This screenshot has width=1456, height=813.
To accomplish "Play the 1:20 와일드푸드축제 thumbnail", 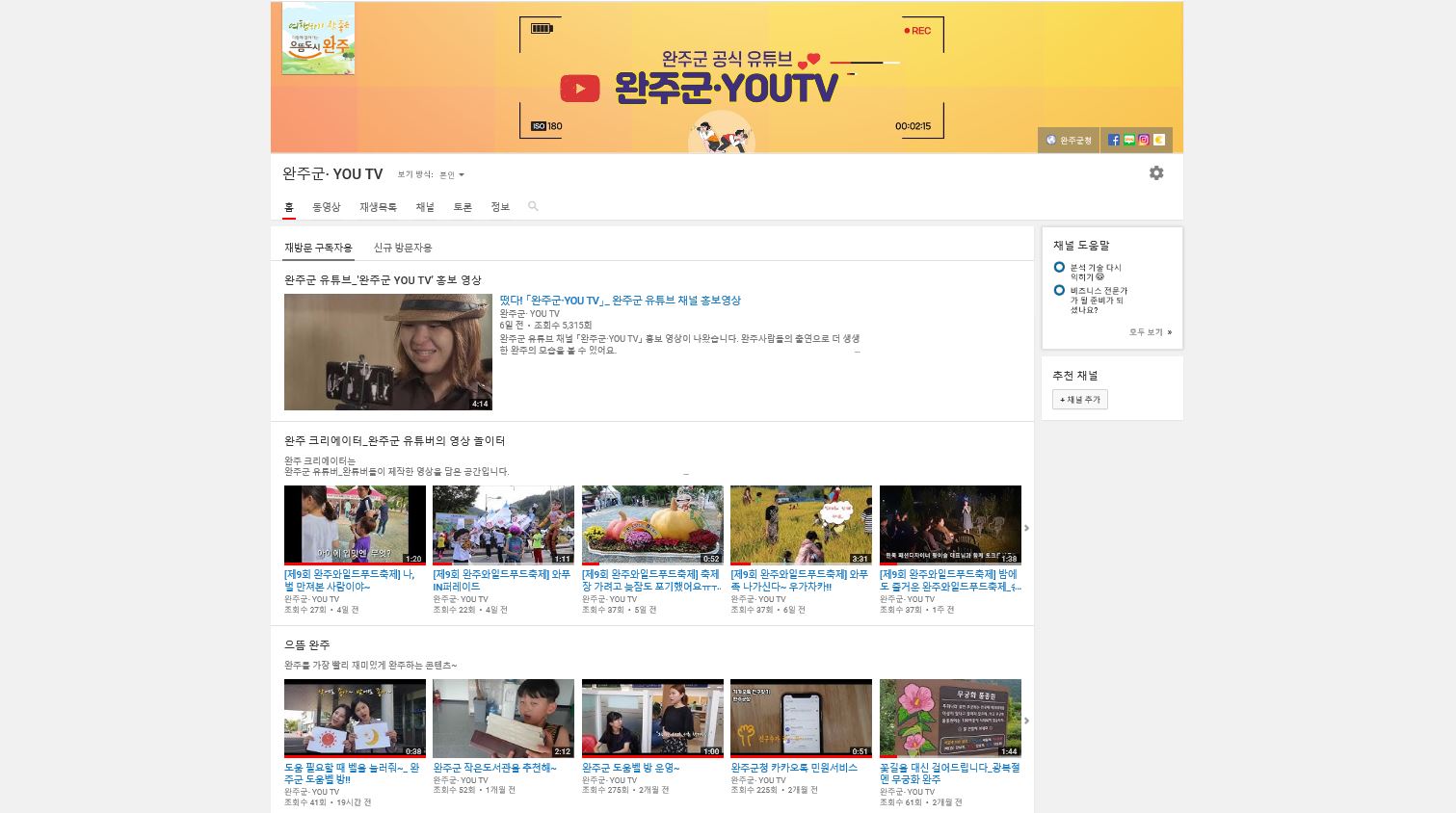I will [355, 525].
